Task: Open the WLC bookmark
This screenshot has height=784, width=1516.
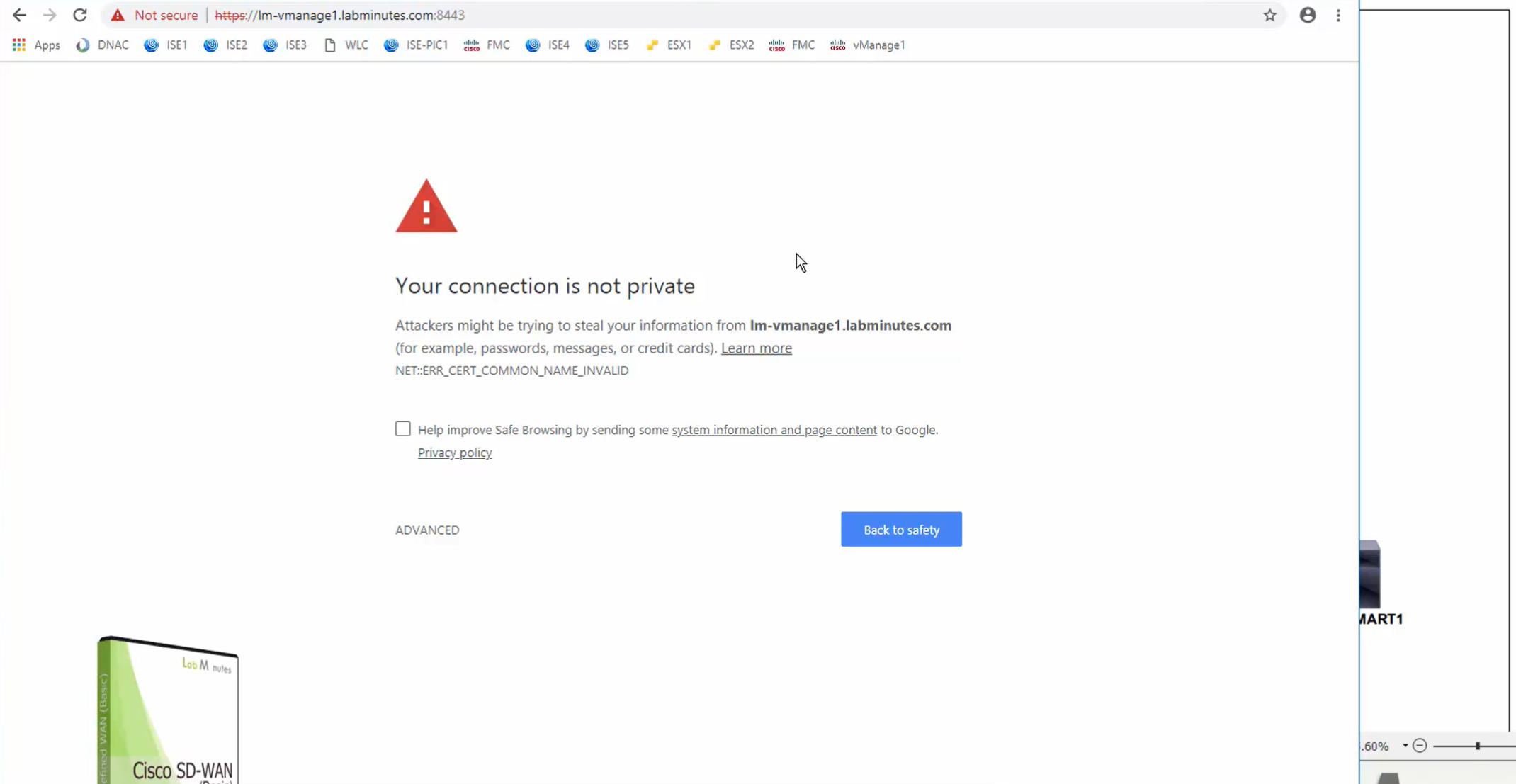Action: pos(346,45)
